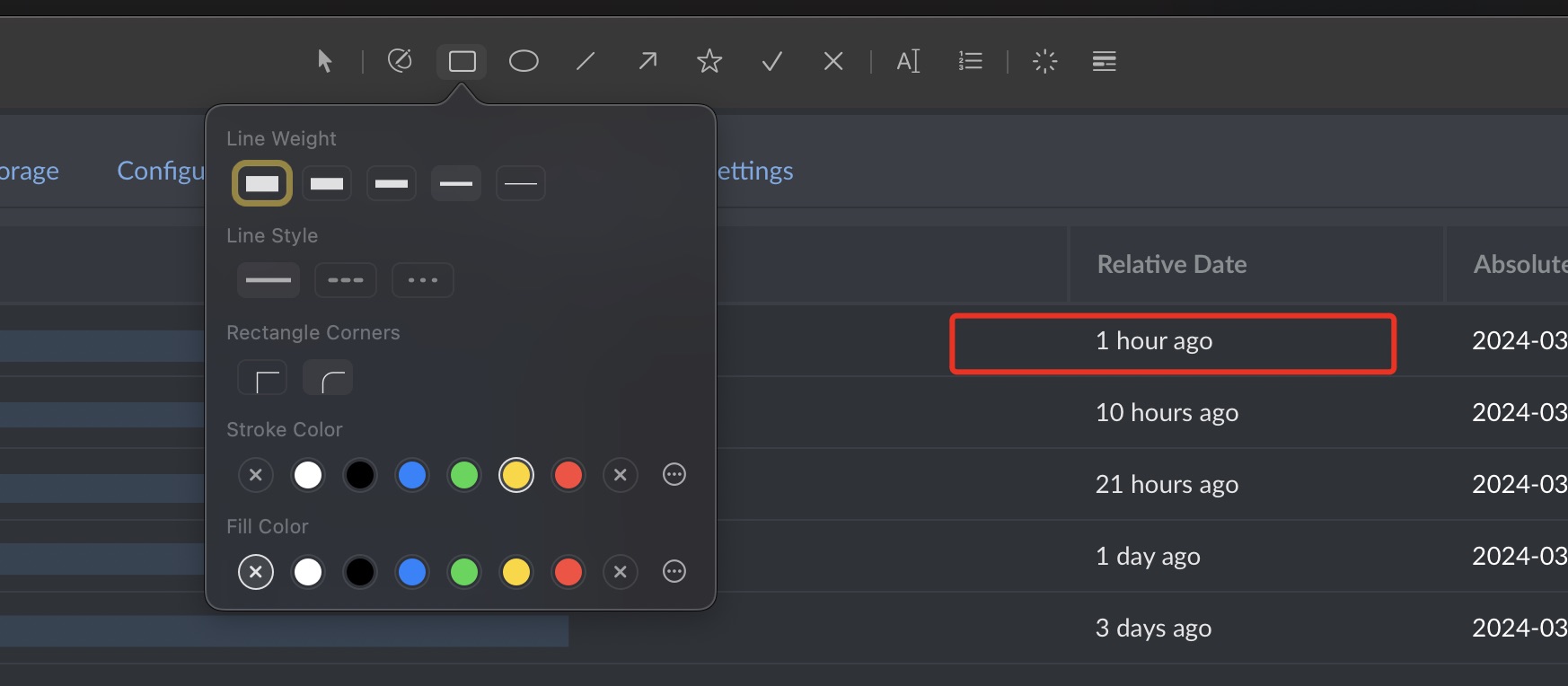Choose the checkmark stamp tool
Viewport: 1568px width, 686px height.
[x=771, y=61]
